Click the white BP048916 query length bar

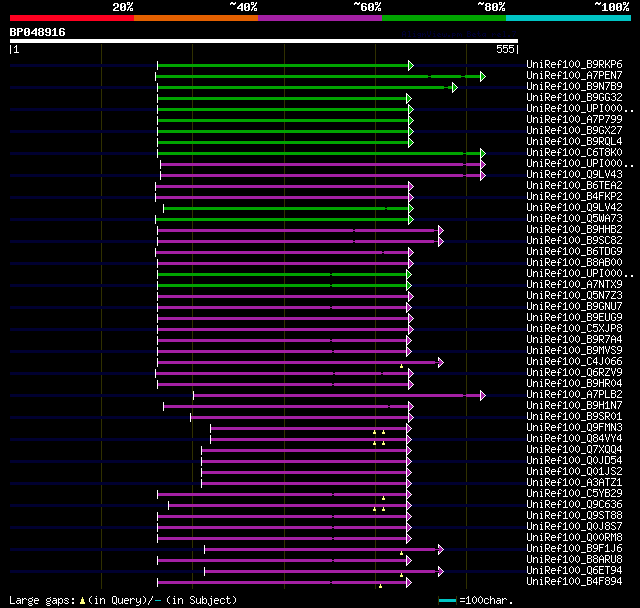(x=264, y=41)
